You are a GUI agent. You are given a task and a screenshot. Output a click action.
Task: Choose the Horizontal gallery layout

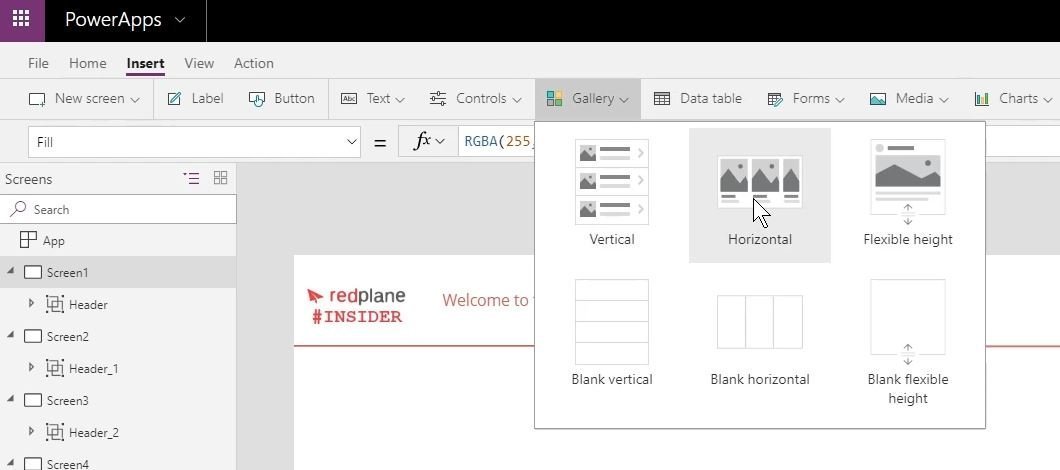[x=760, y=195]
